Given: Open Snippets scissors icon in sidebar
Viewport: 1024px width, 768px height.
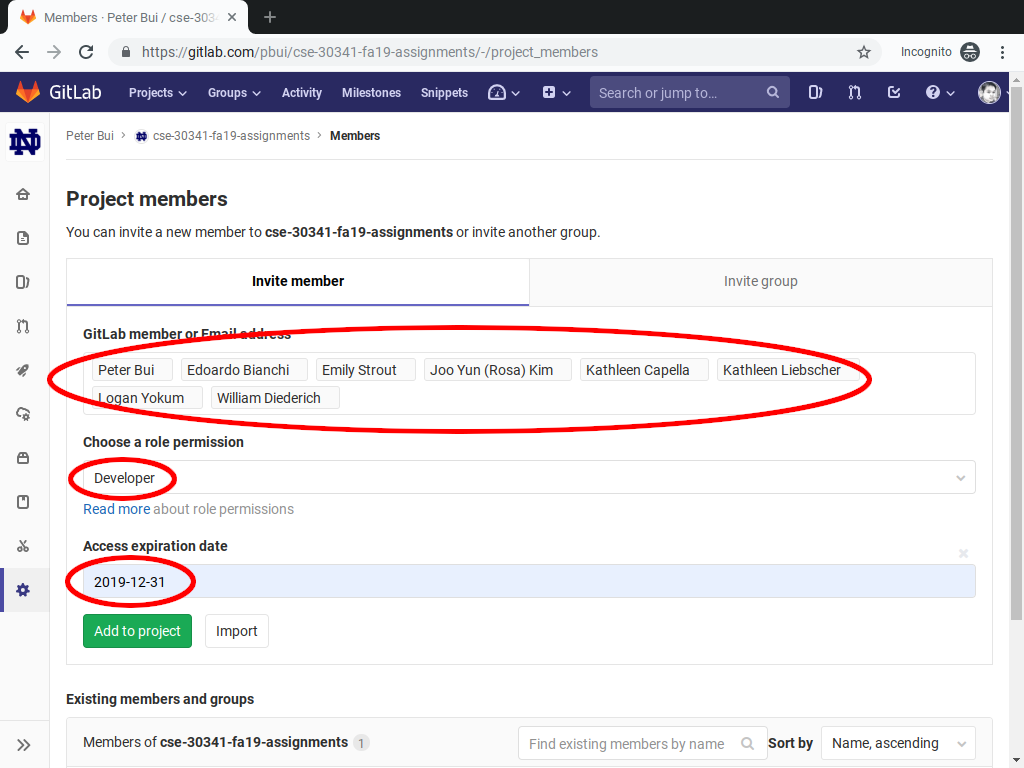Looking at the screenshot, I should click(x=23, y=546).
